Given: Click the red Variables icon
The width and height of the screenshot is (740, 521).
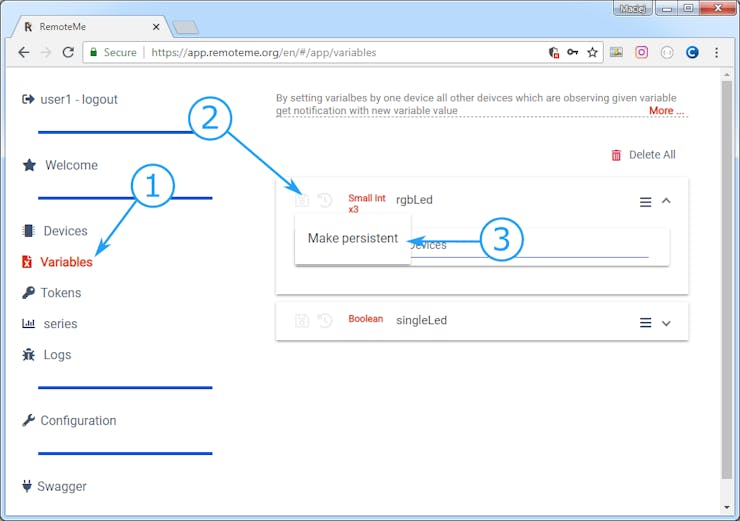Looking at the screenshot, I should pos(27,261).
